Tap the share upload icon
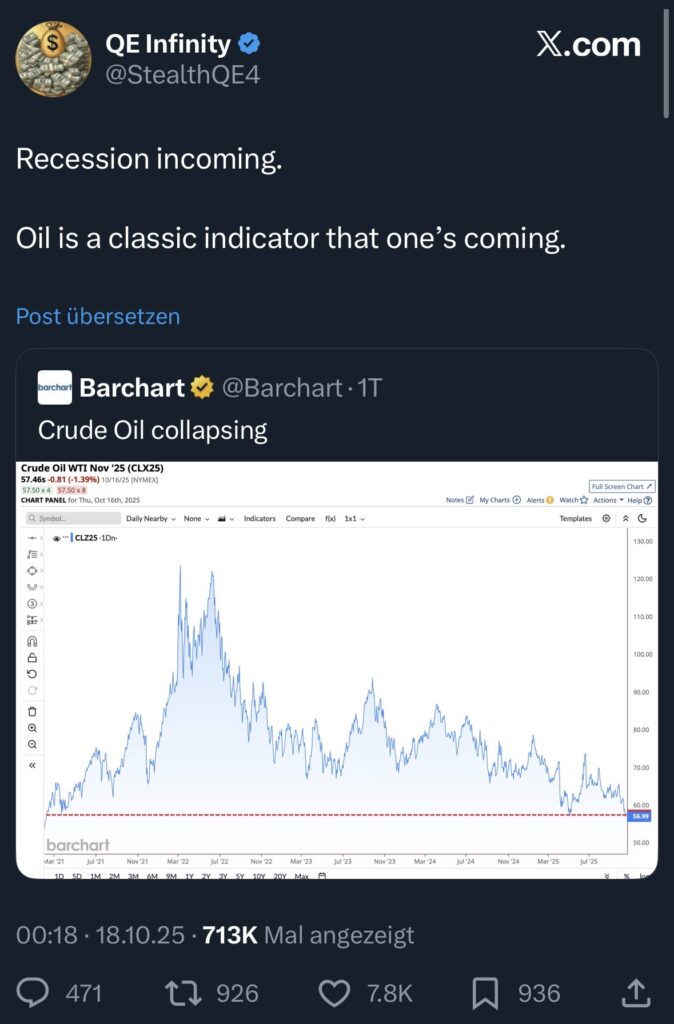This screenshot has height=1024, width=674. pyautogui.click(x=634, y=992)
